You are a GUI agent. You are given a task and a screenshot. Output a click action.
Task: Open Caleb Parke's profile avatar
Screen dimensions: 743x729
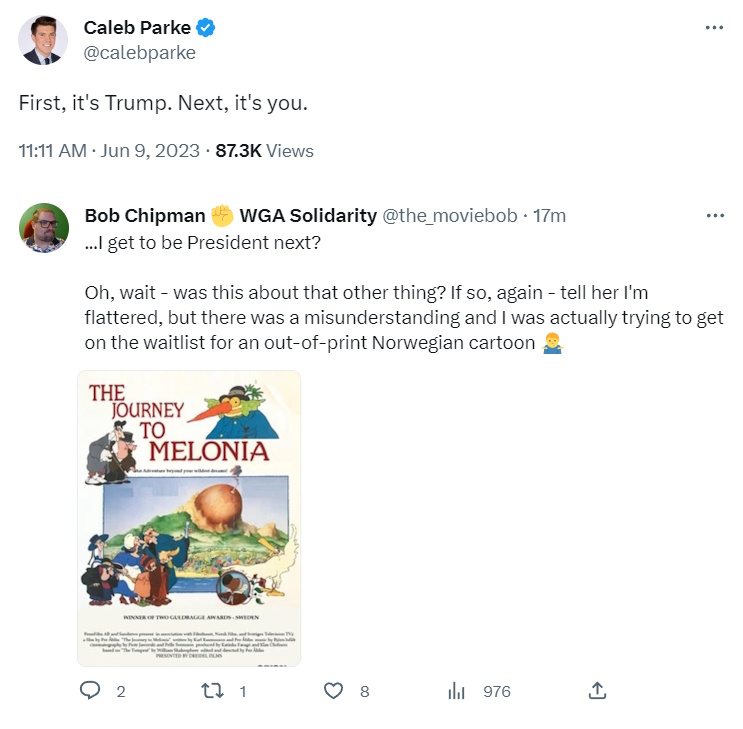point(44,40)
